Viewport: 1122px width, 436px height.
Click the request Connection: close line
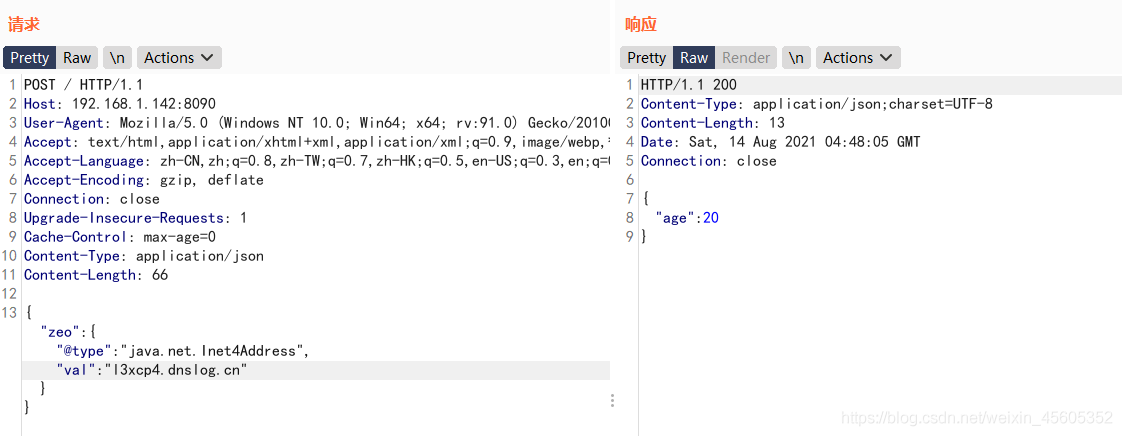(x=92, y=199)
